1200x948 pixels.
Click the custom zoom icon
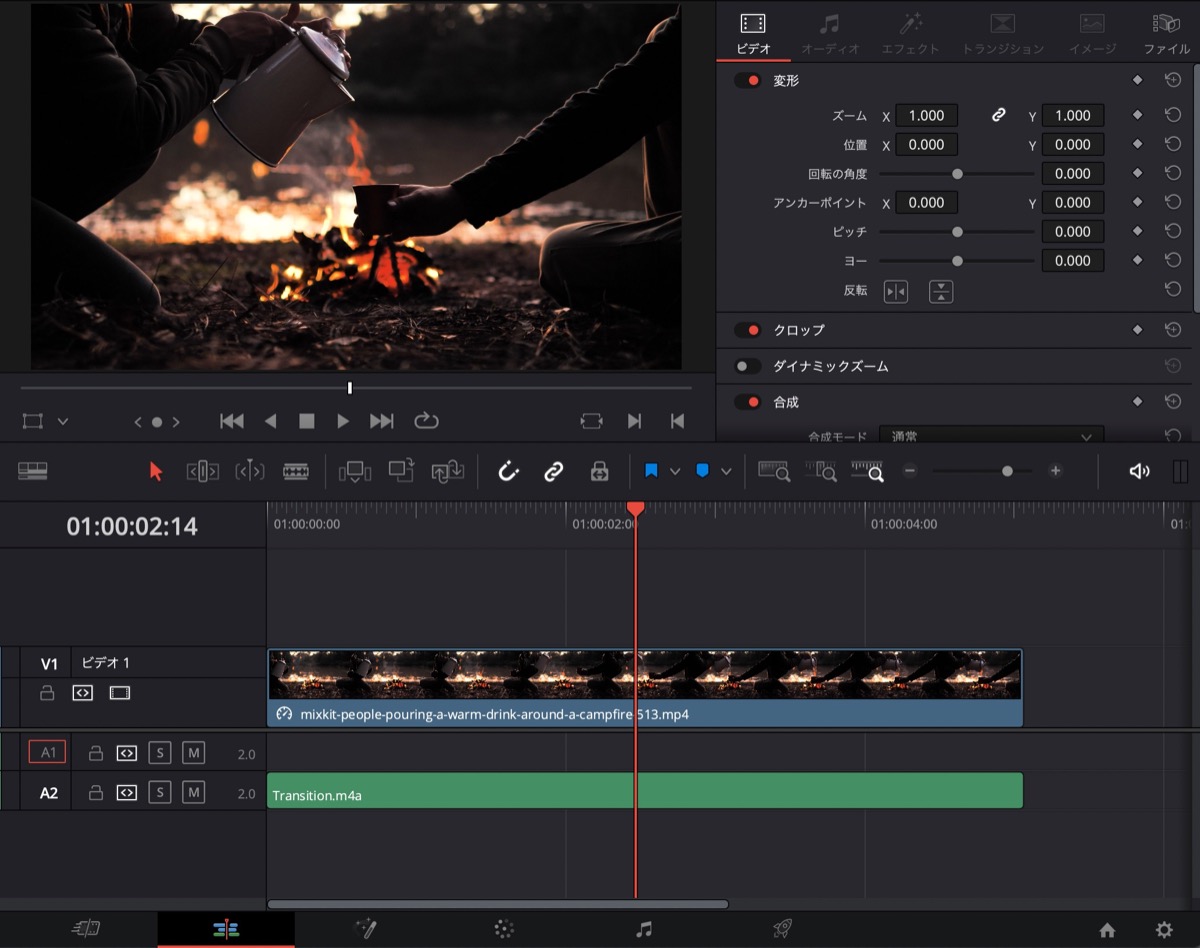tap(867, 471)
